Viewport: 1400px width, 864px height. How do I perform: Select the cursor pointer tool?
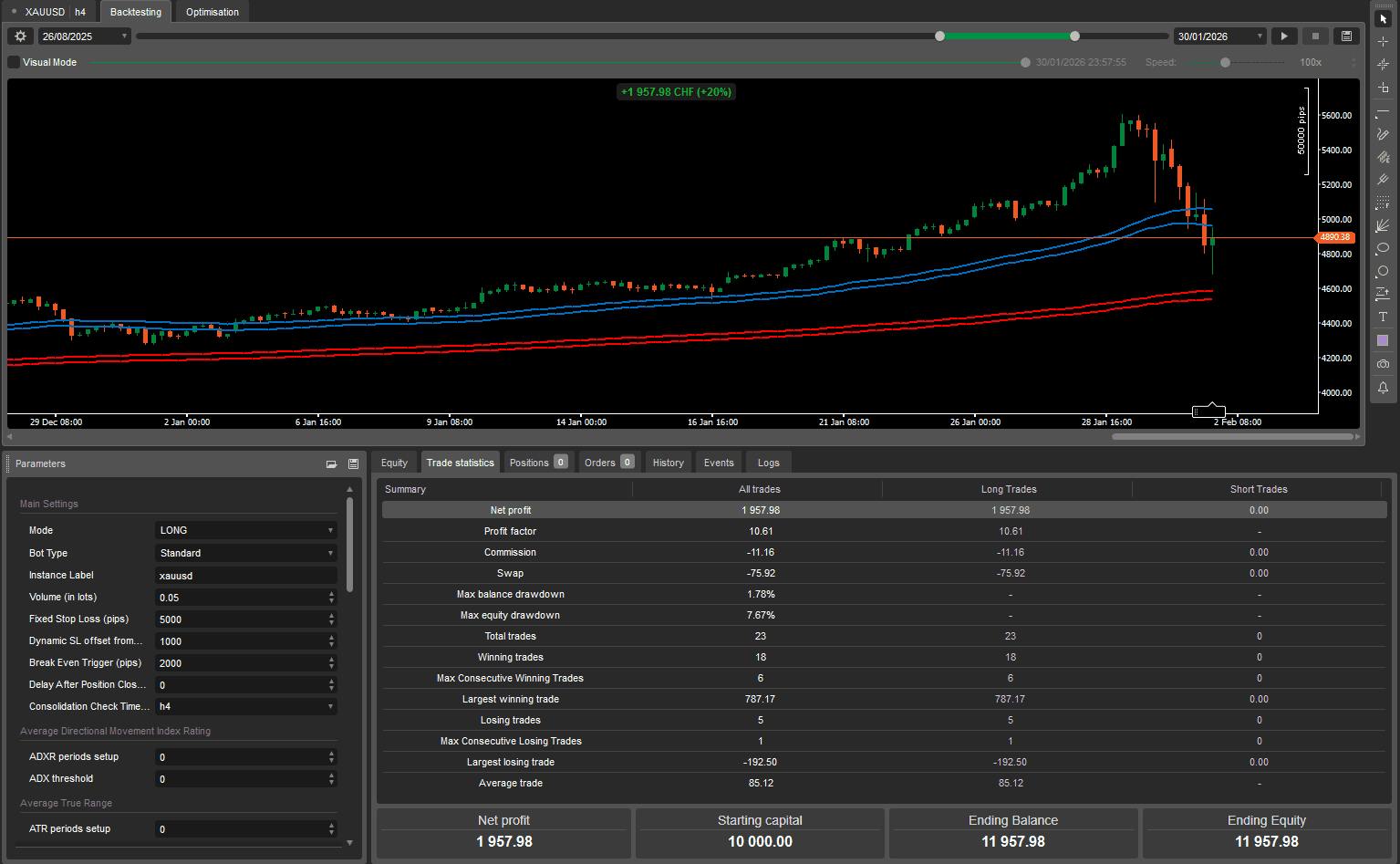pyautogui.click(x=1383, y=19)
